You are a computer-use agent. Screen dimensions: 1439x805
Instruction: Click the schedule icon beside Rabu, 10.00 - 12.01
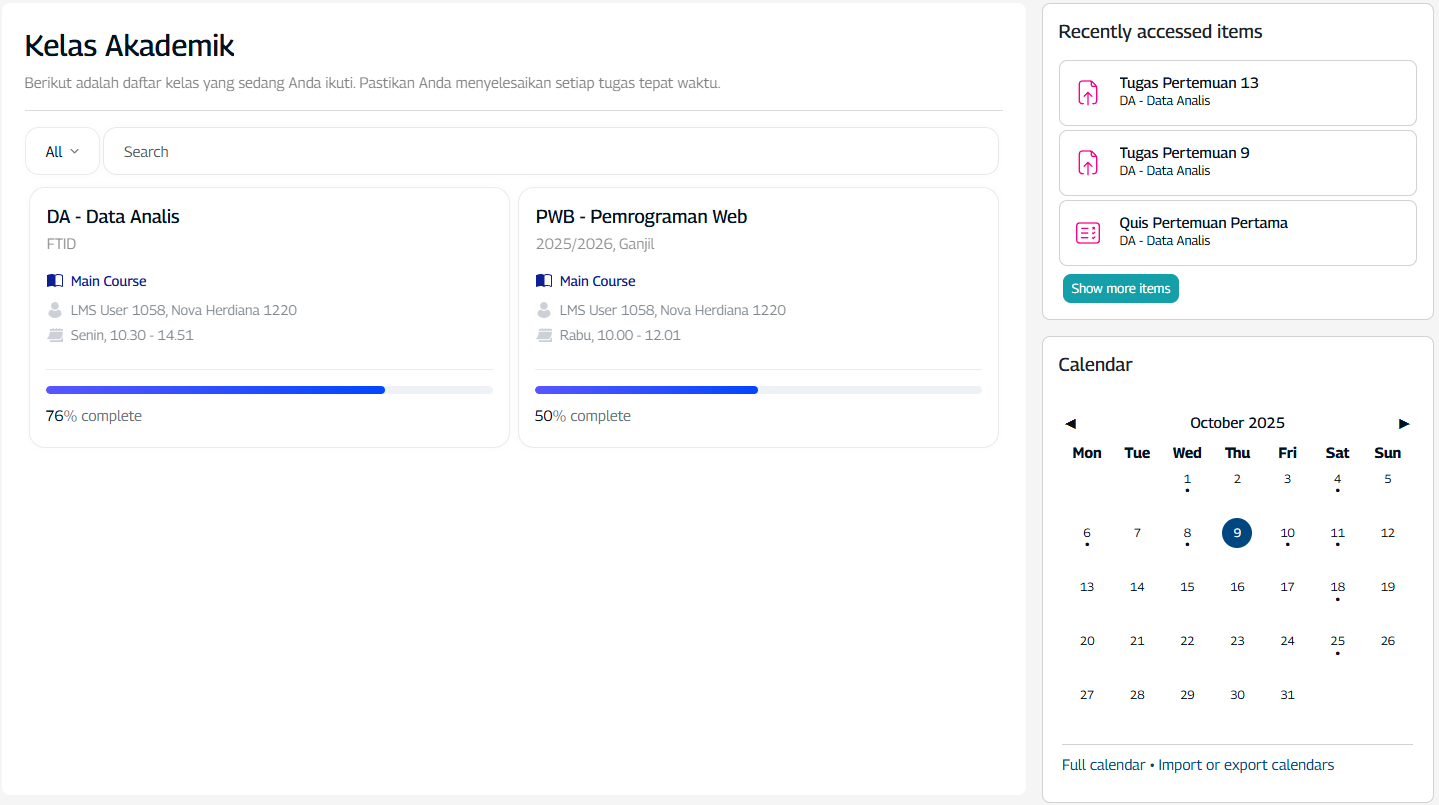tap(544, 335)
